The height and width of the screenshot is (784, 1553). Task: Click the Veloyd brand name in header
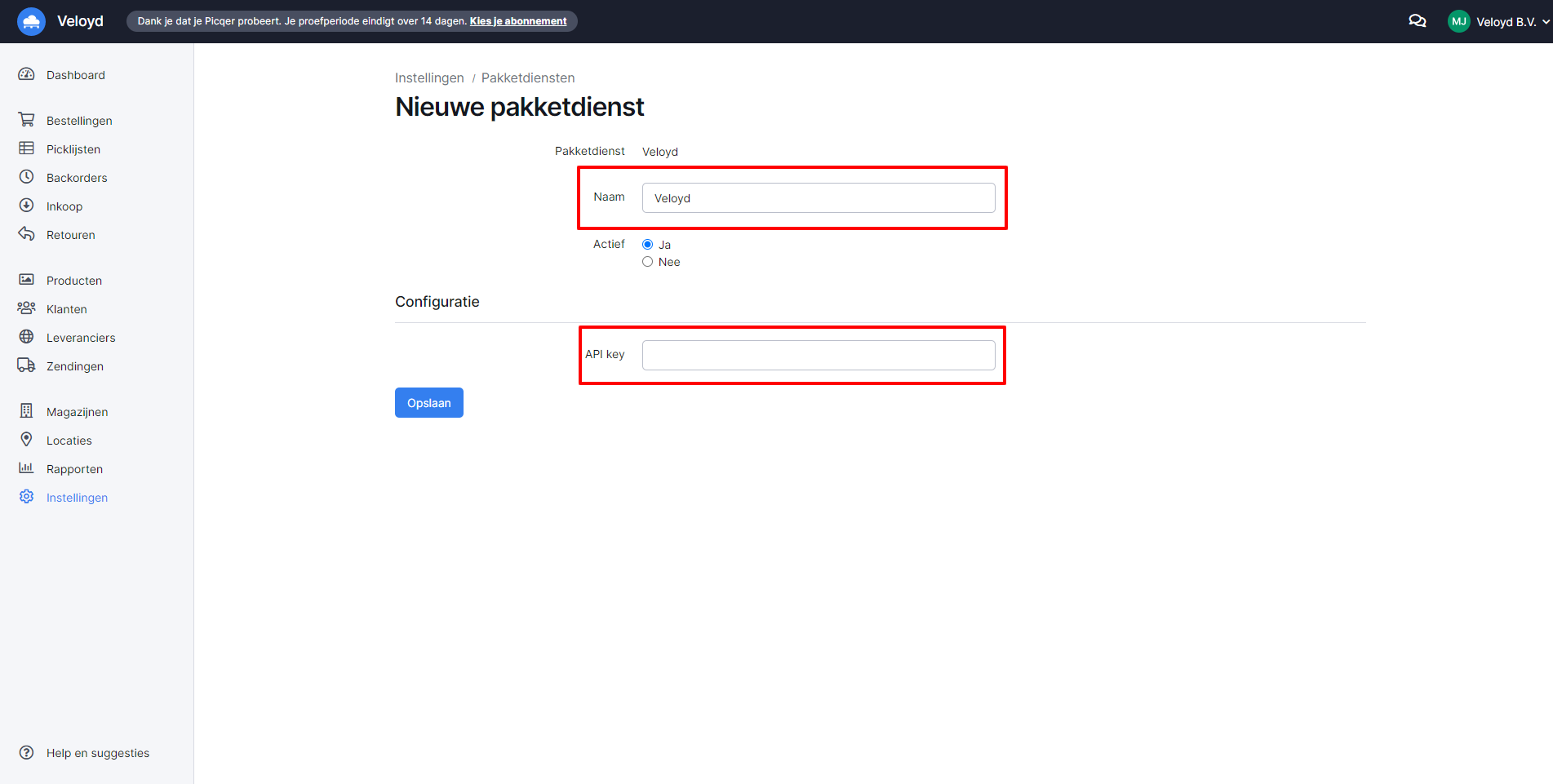[x=80, y=21]
